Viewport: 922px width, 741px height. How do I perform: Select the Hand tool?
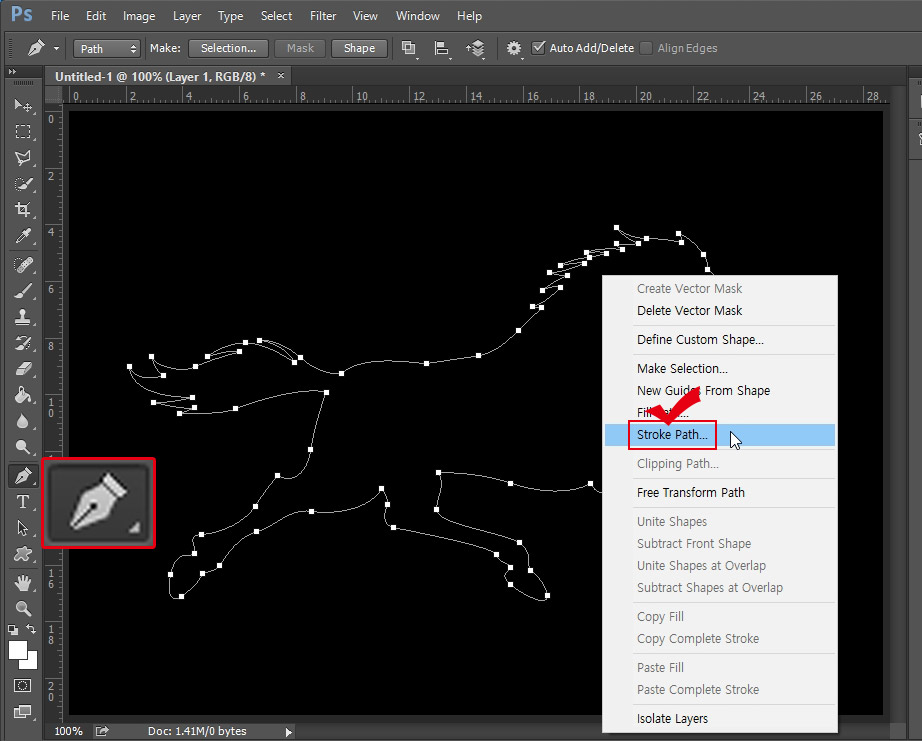[23, 583]
